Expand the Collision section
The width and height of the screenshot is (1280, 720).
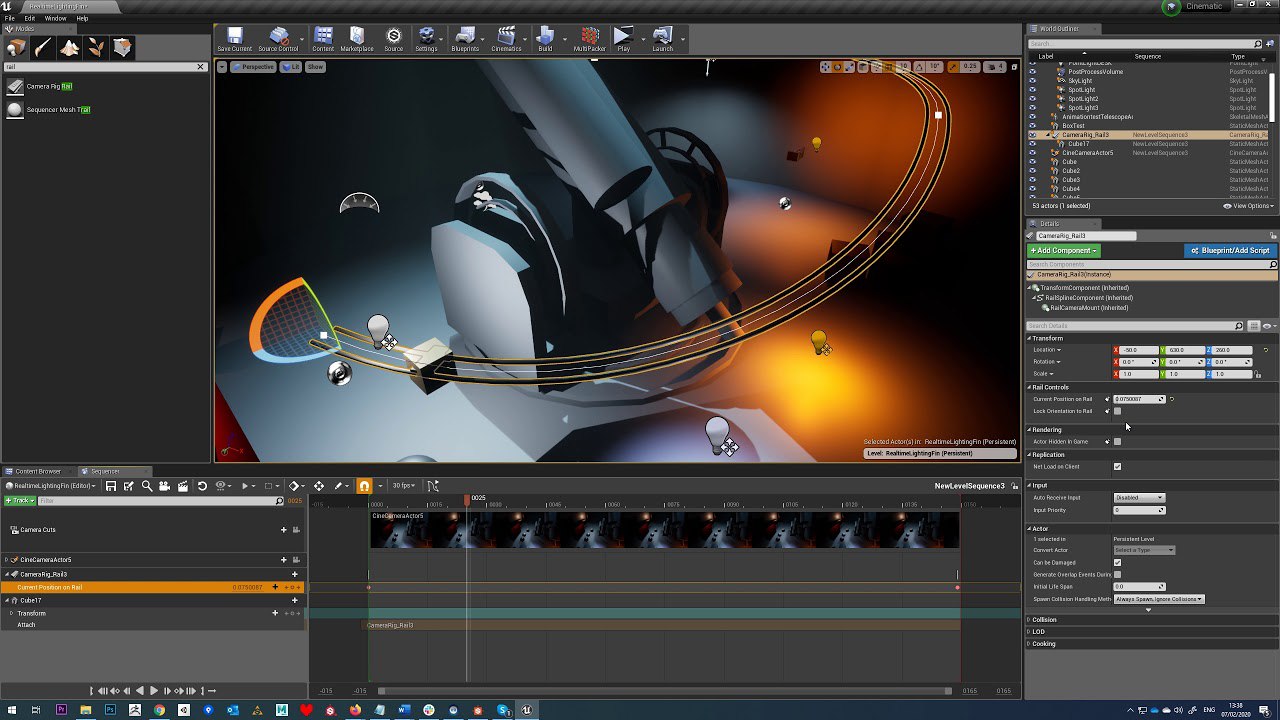[1044, 620]
